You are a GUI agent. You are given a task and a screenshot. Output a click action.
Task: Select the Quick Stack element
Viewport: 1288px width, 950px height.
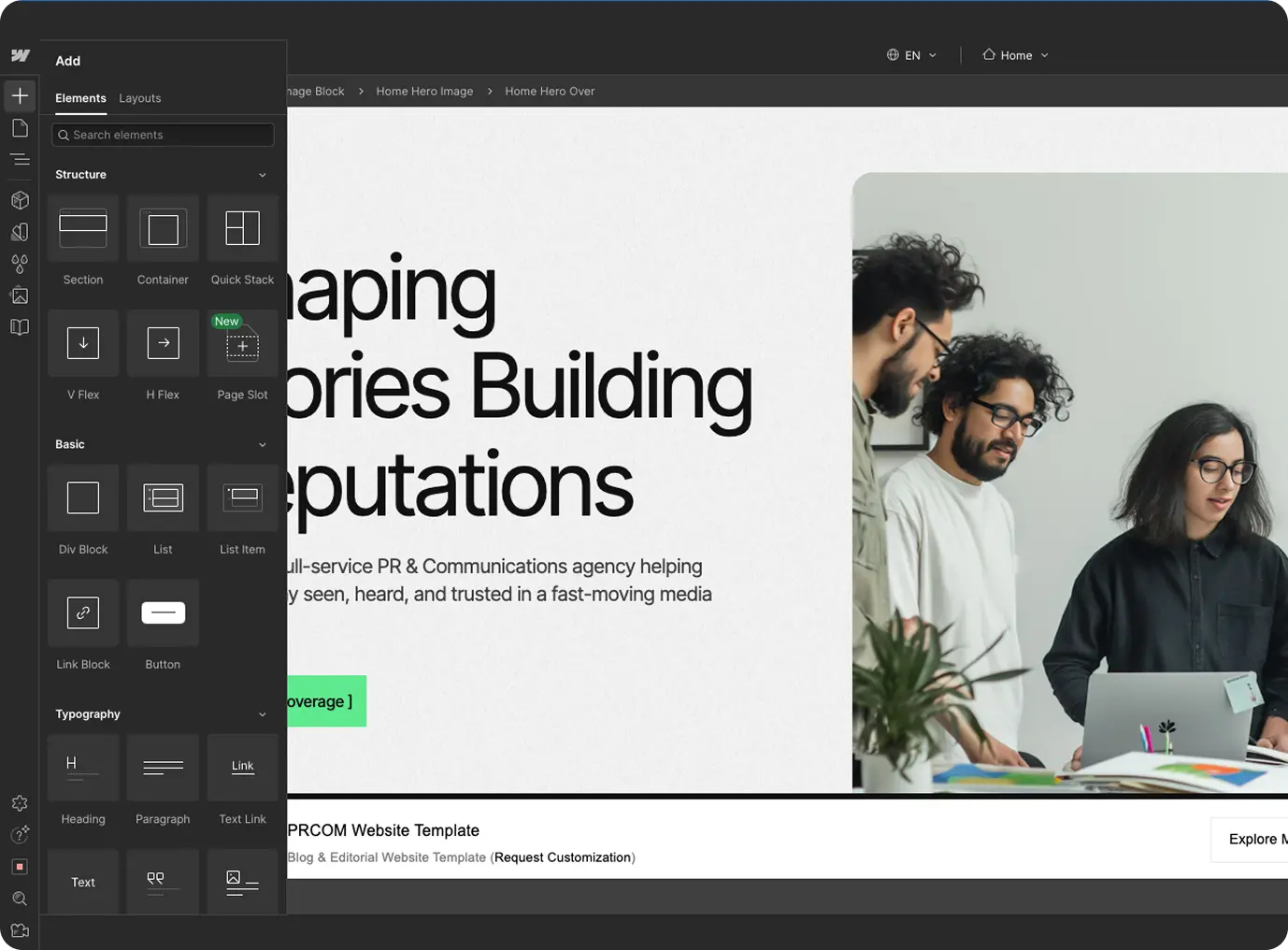[242, 239]
